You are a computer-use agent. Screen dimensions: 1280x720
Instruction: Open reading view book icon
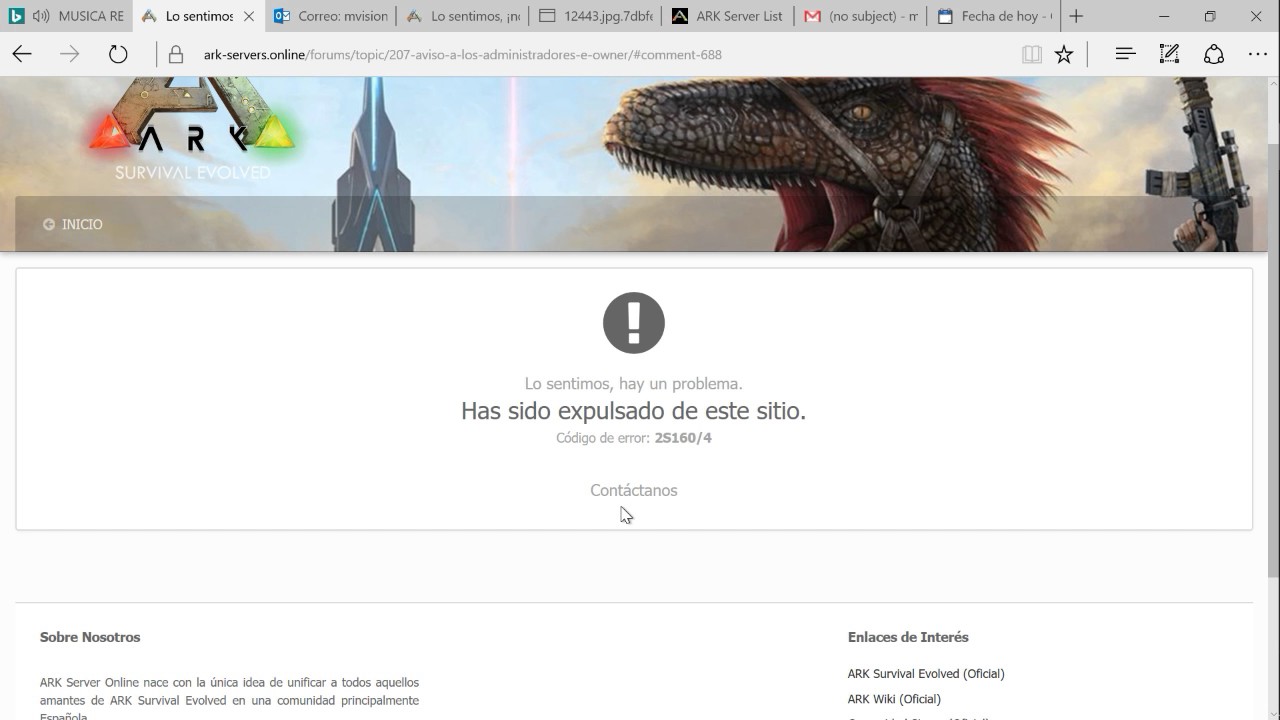point(1032,55)
